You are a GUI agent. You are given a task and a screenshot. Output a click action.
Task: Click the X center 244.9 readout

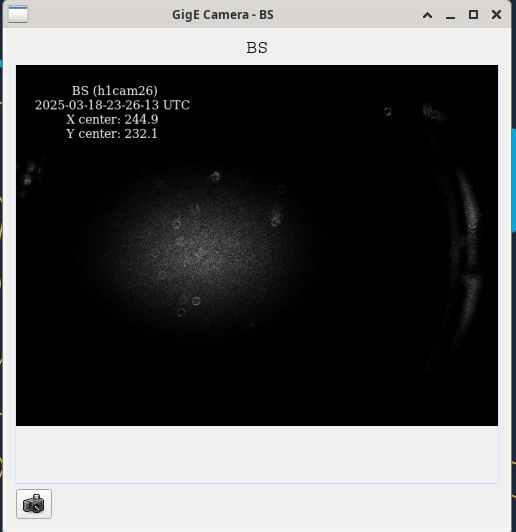[x=112, y=119]
